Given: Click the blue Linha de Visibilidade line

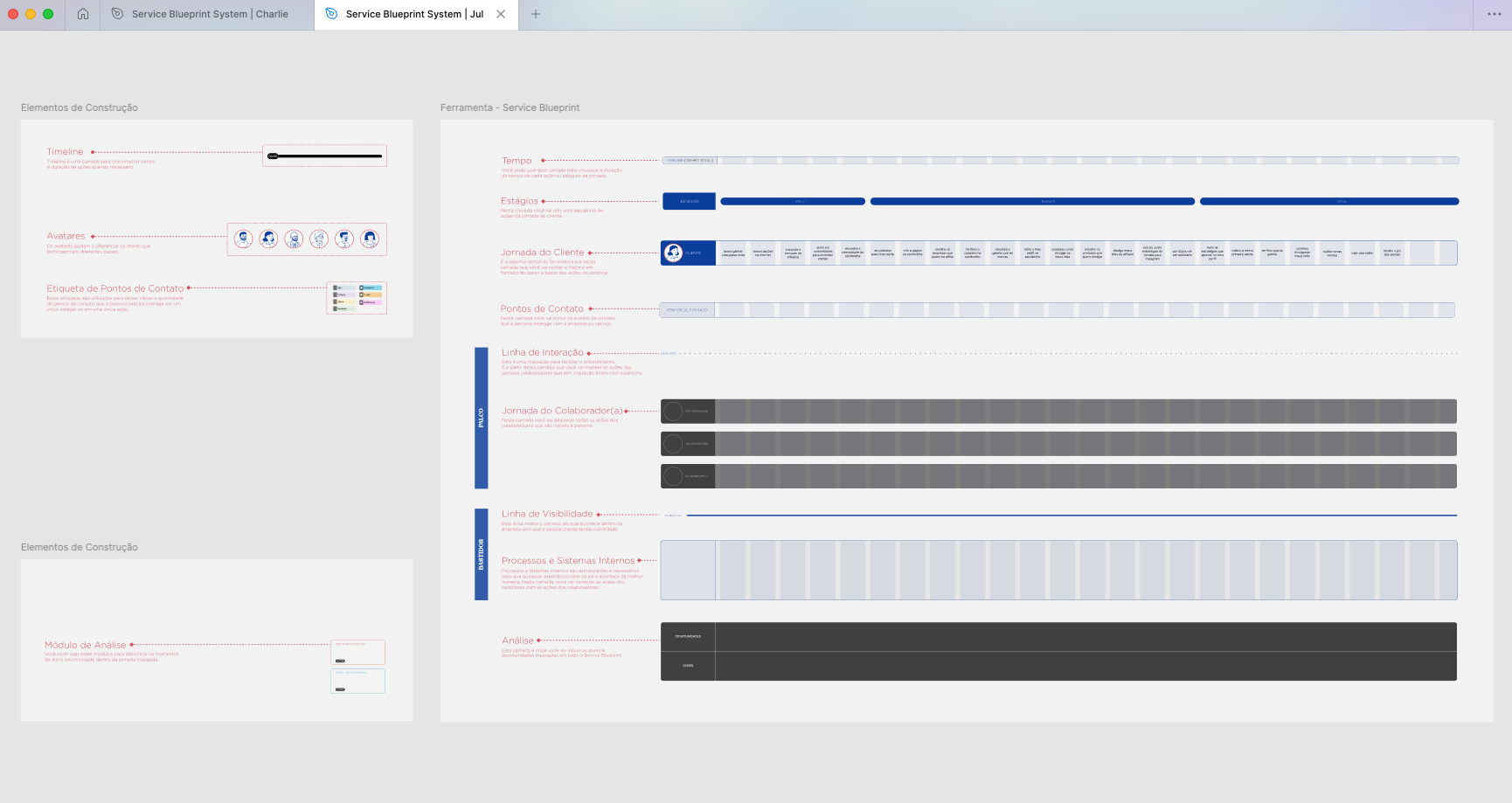Looking at the screenshot, I should pos(1072,516).
